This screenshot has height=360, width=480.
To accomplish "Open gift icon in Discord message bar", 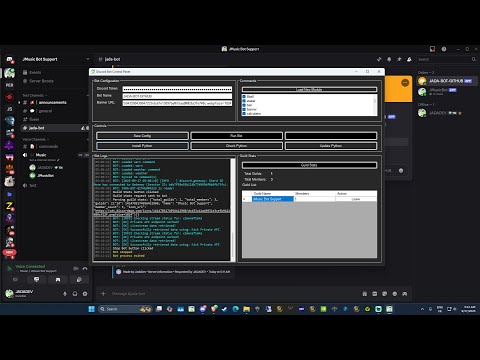I will [365, 294].
